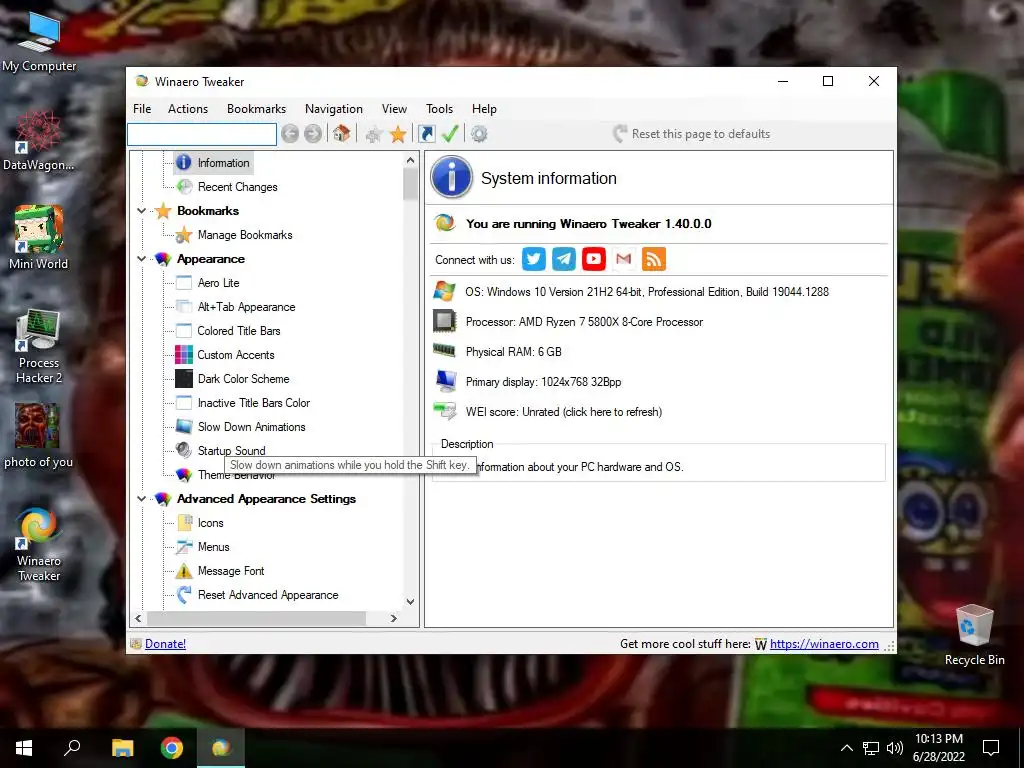Image resolution: width=1024 pixels, height=768 pixels.
Task: Open the Help menu
Action: [485, 109]
